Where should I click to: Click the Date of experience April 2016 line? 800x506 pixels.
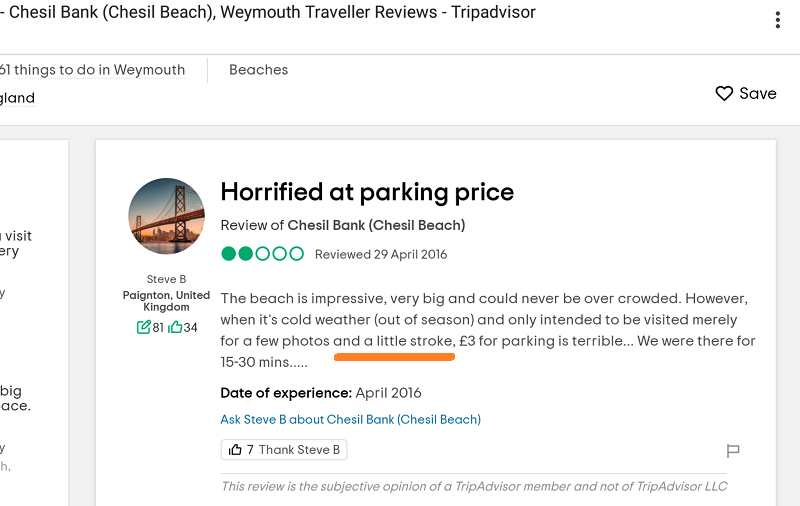[321, 393]
